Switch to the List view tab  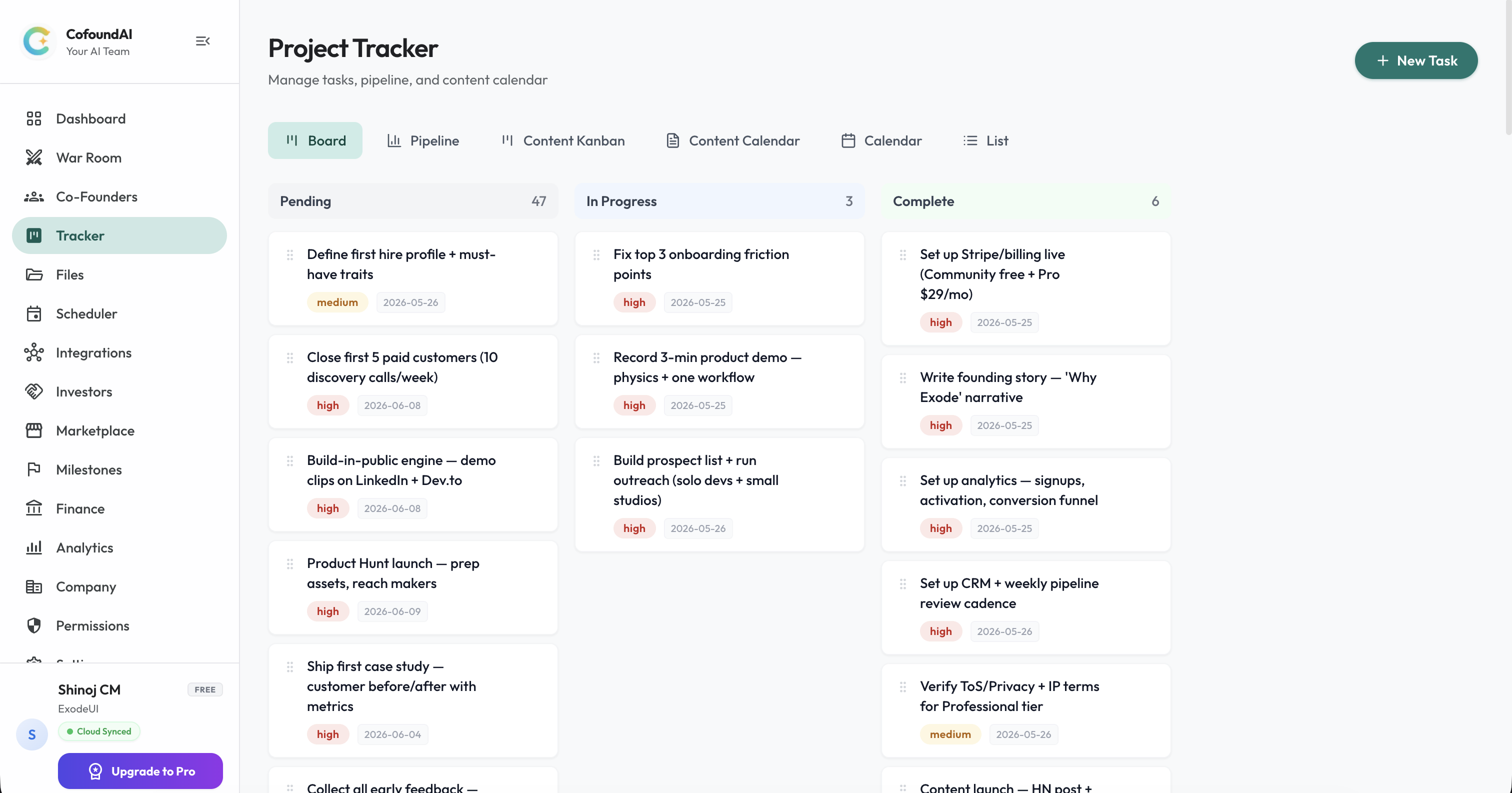pyautogui.click(x=986, y=140)
